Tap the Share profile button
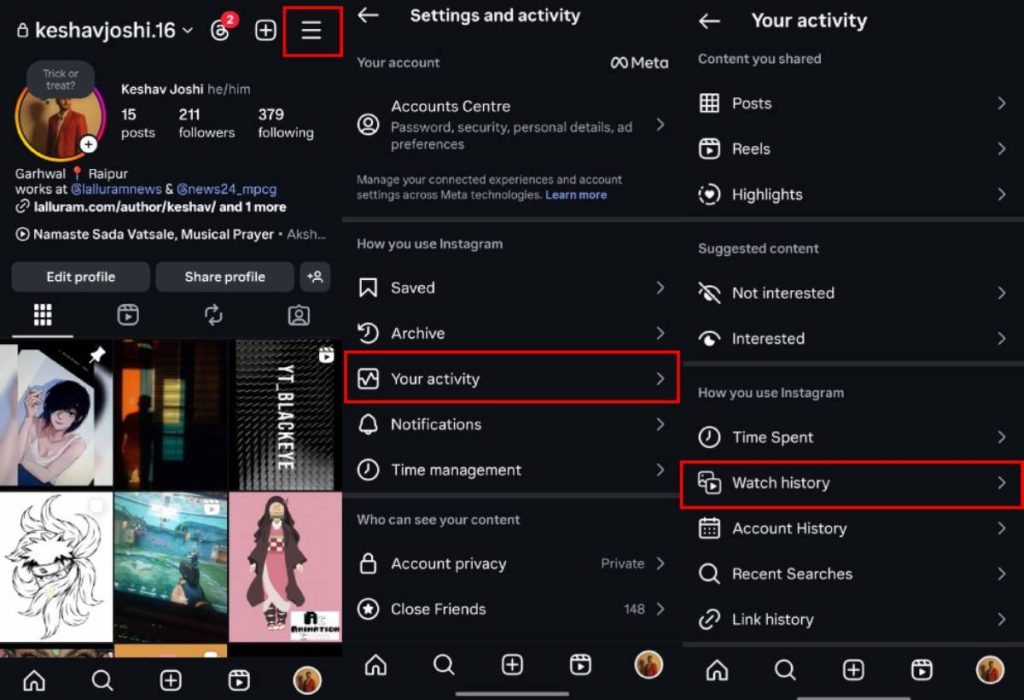Viewport: 1024px width, 700px height. coord(224,277)
